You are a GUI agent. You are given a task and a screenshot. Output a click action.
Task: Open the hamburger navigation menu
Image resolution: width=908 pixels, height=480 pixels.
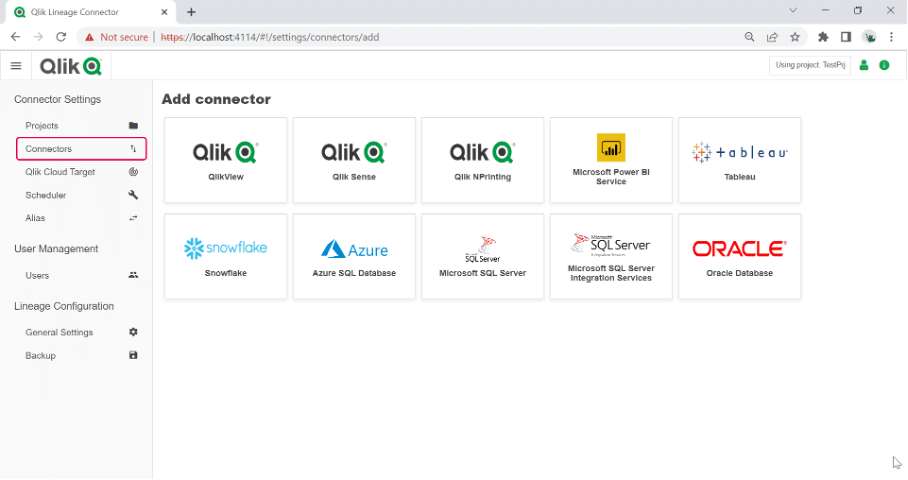[x=16, y=66]
